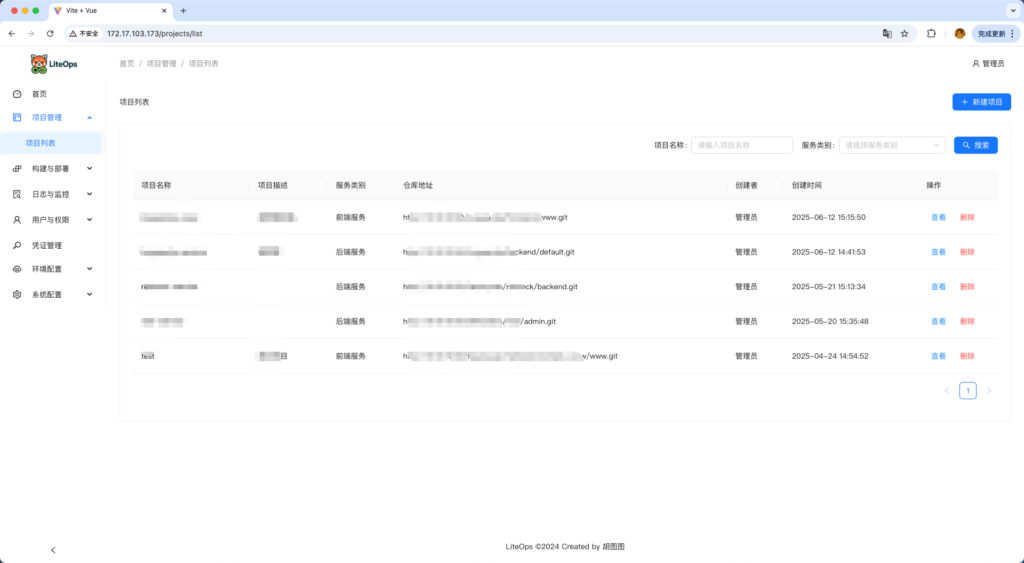Click the 新建项目 button
The image size is (1024, 563).
tap(981, 102)
